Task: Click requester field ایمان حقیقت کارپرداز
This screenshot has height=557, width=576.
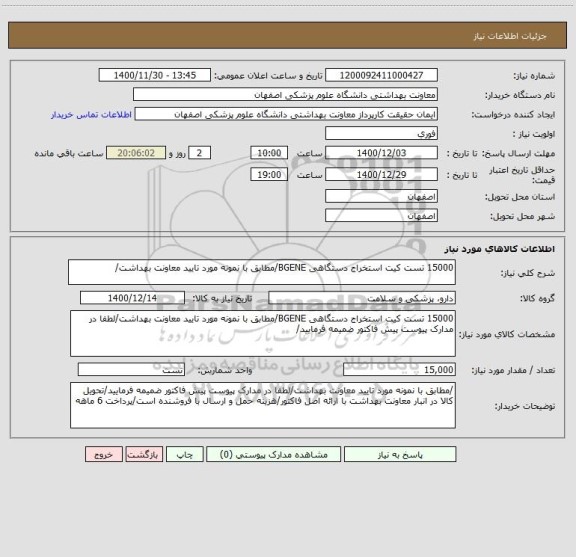Action: pos(286,114)
